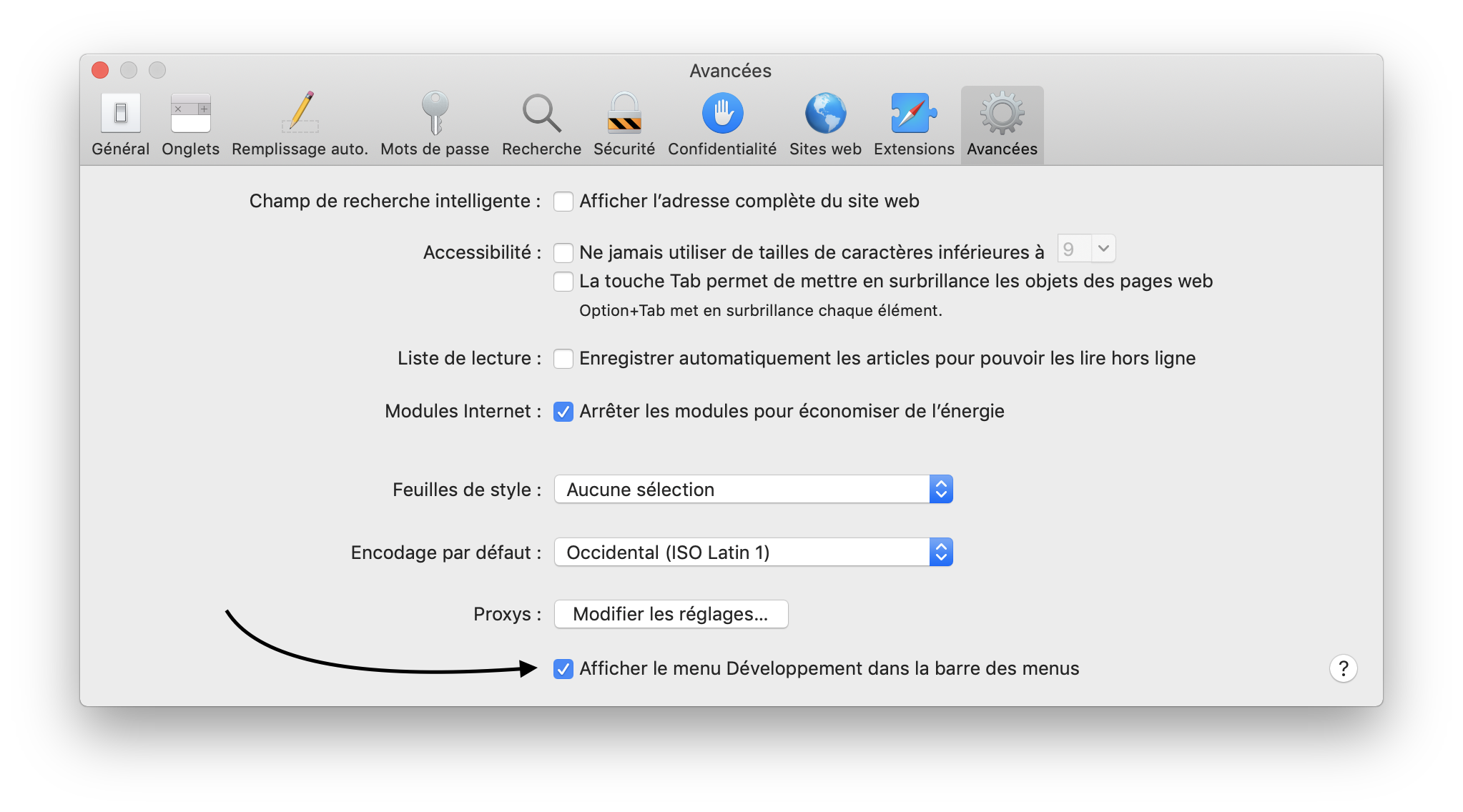Uncheck Afficher le menu Développement option
Screen dimensions: 1463x812
point(563,669)
